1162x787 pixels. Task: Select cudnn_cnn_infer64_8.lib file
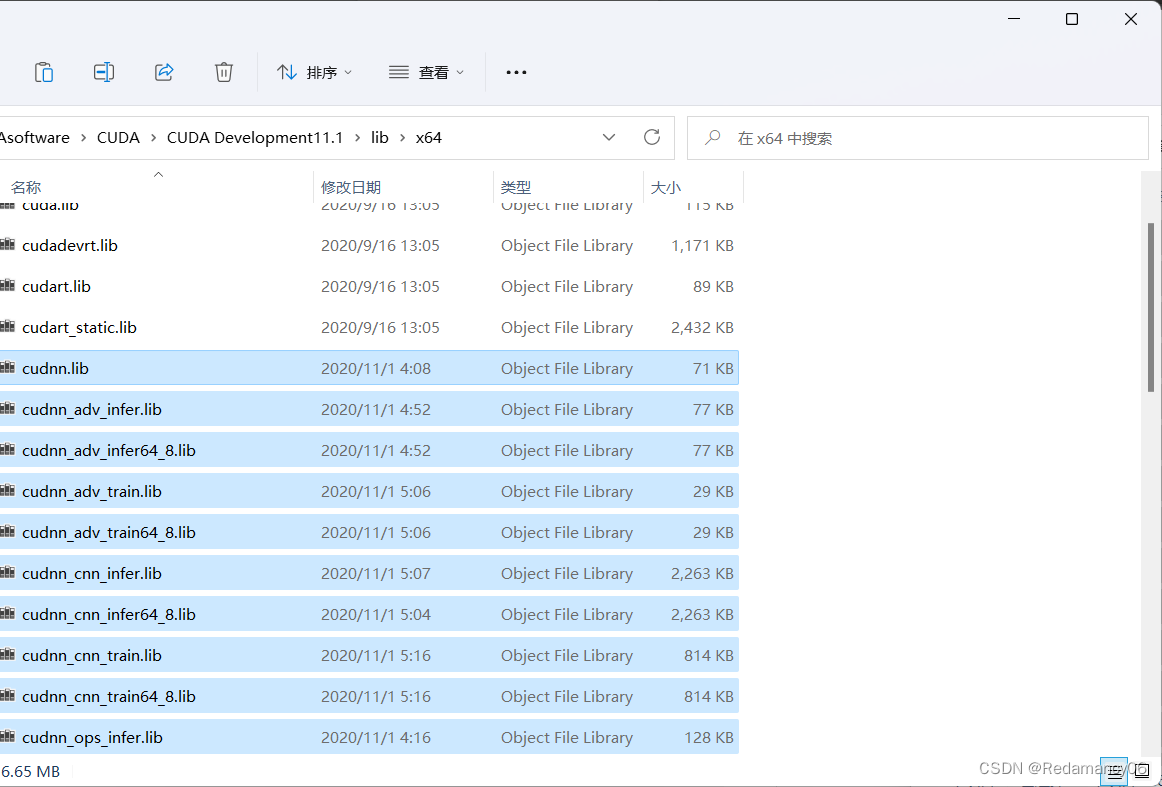(369, 614)
